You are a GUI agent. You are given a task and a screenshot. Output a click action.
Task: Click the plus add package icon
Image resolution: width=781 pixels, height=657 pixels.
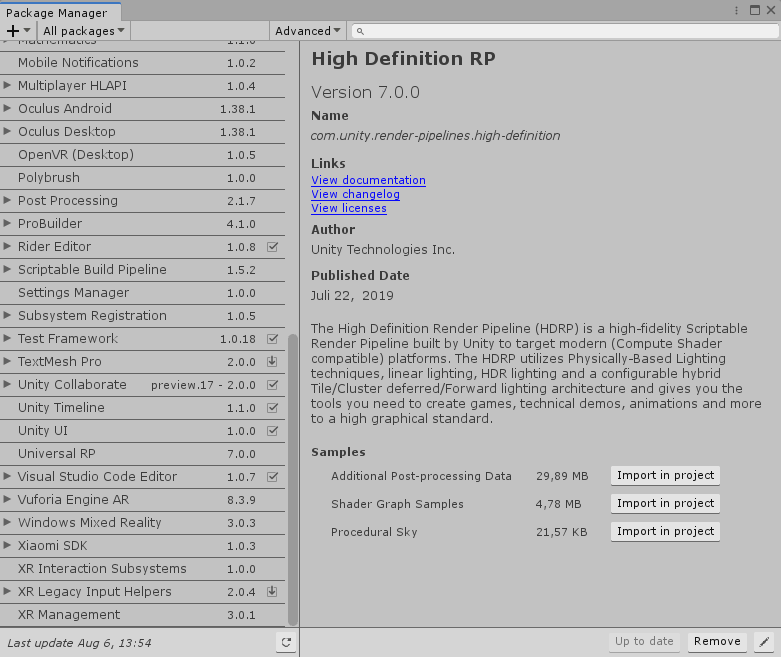13,31
